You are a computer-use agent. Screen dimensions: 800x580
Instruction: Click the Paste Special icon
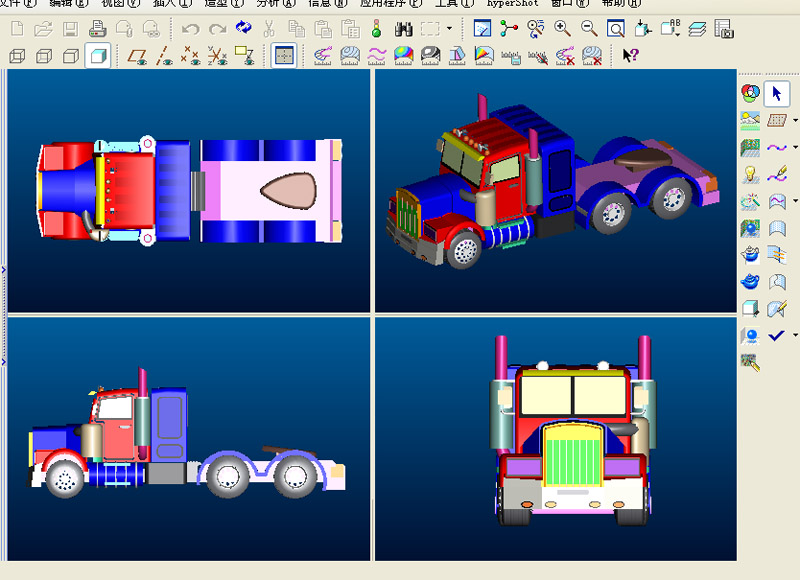pos(350,29)
